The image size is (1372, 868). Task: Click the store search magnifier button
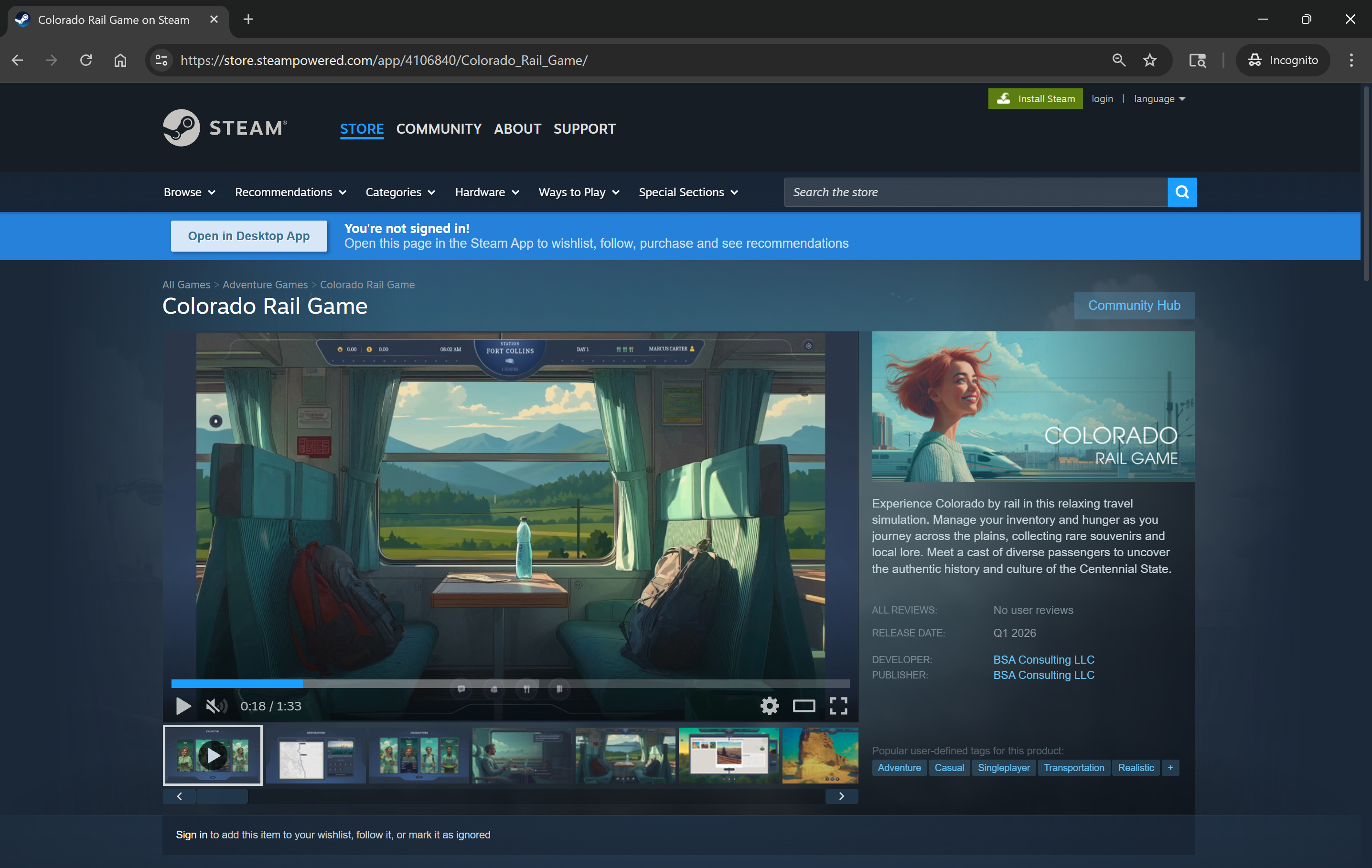point(1182,192)
